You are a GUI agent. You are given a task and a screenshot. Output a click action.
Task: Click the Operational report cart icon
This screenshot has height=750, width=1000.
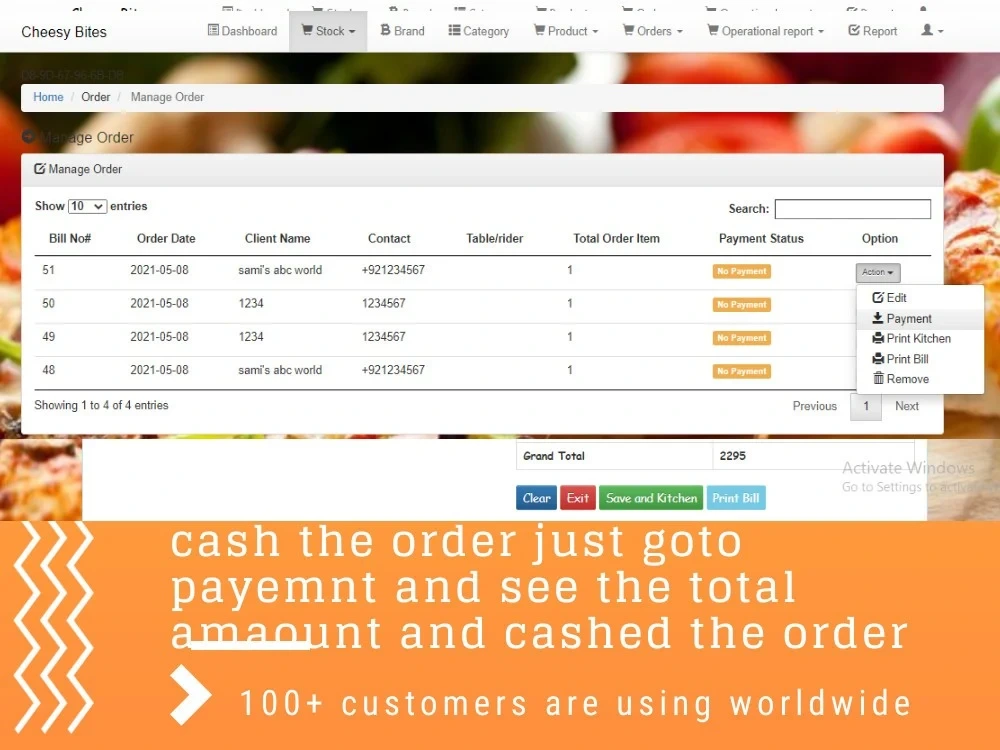tap(713, 30)
